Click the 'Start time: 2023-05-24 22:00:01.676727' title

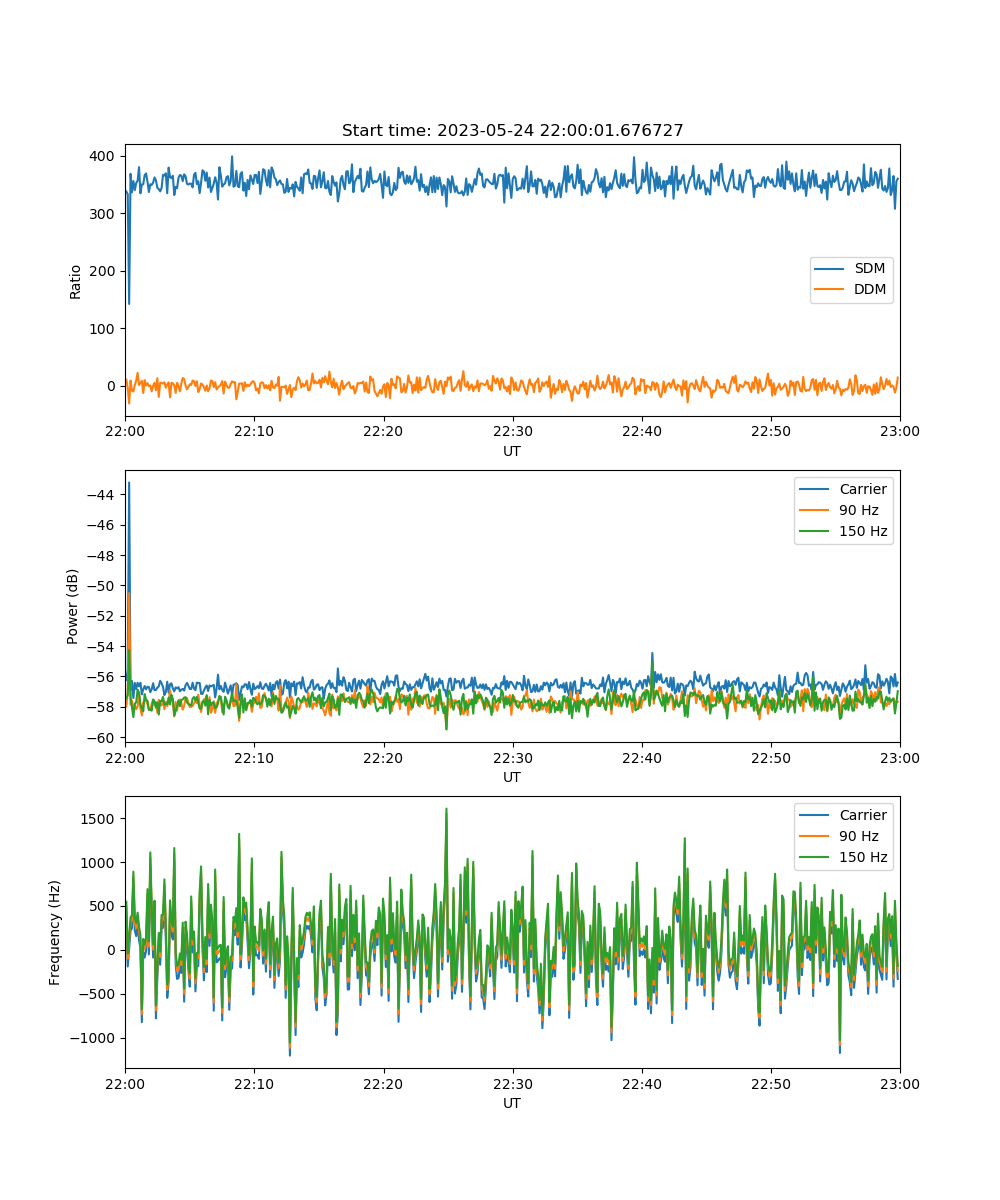(x=512, y=131)
